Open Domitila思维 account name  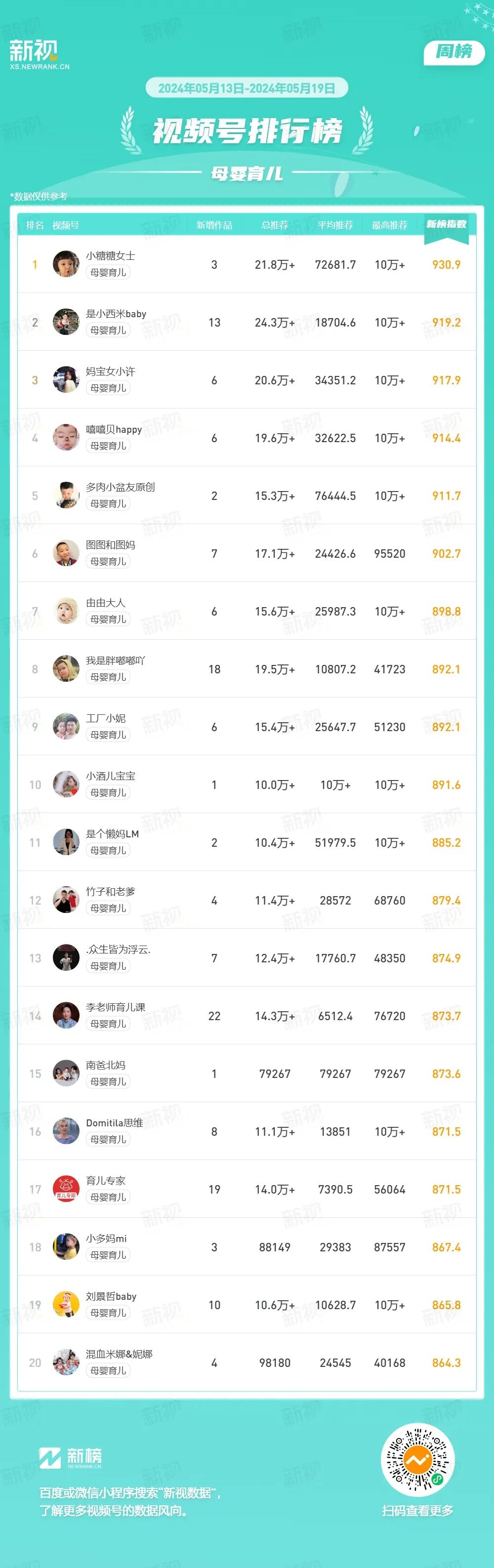(115, 1122)
